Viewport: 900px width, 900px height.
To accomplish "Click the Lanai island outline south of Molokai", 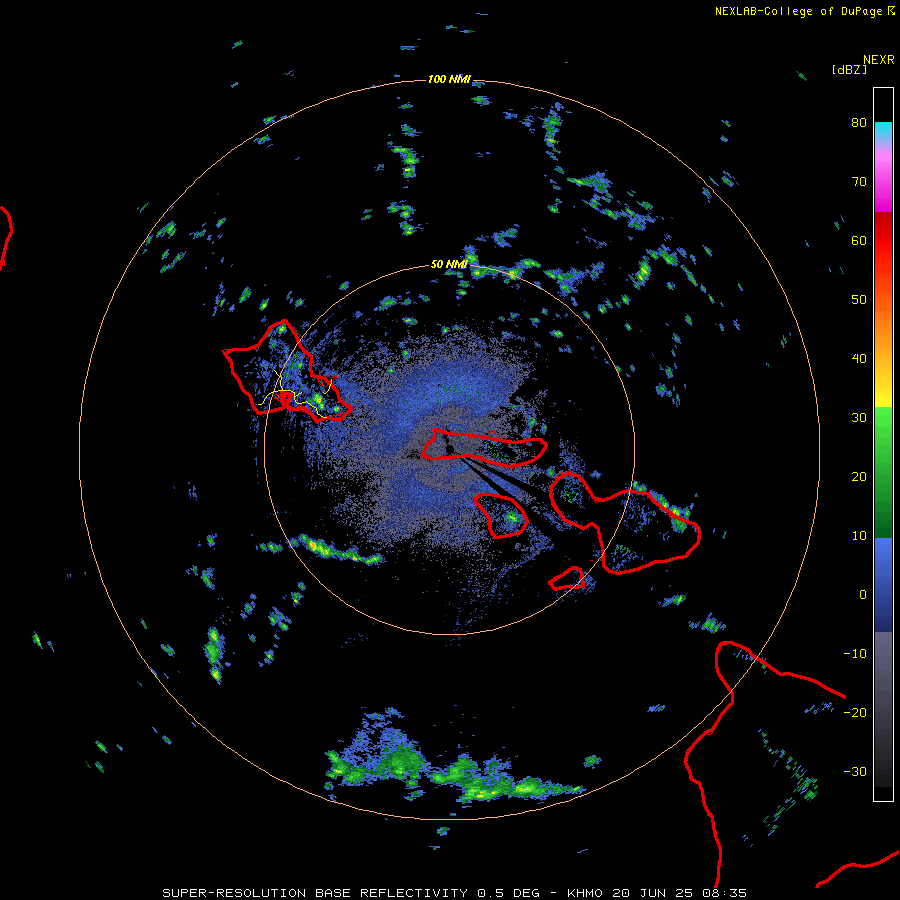I will (501, 515).
